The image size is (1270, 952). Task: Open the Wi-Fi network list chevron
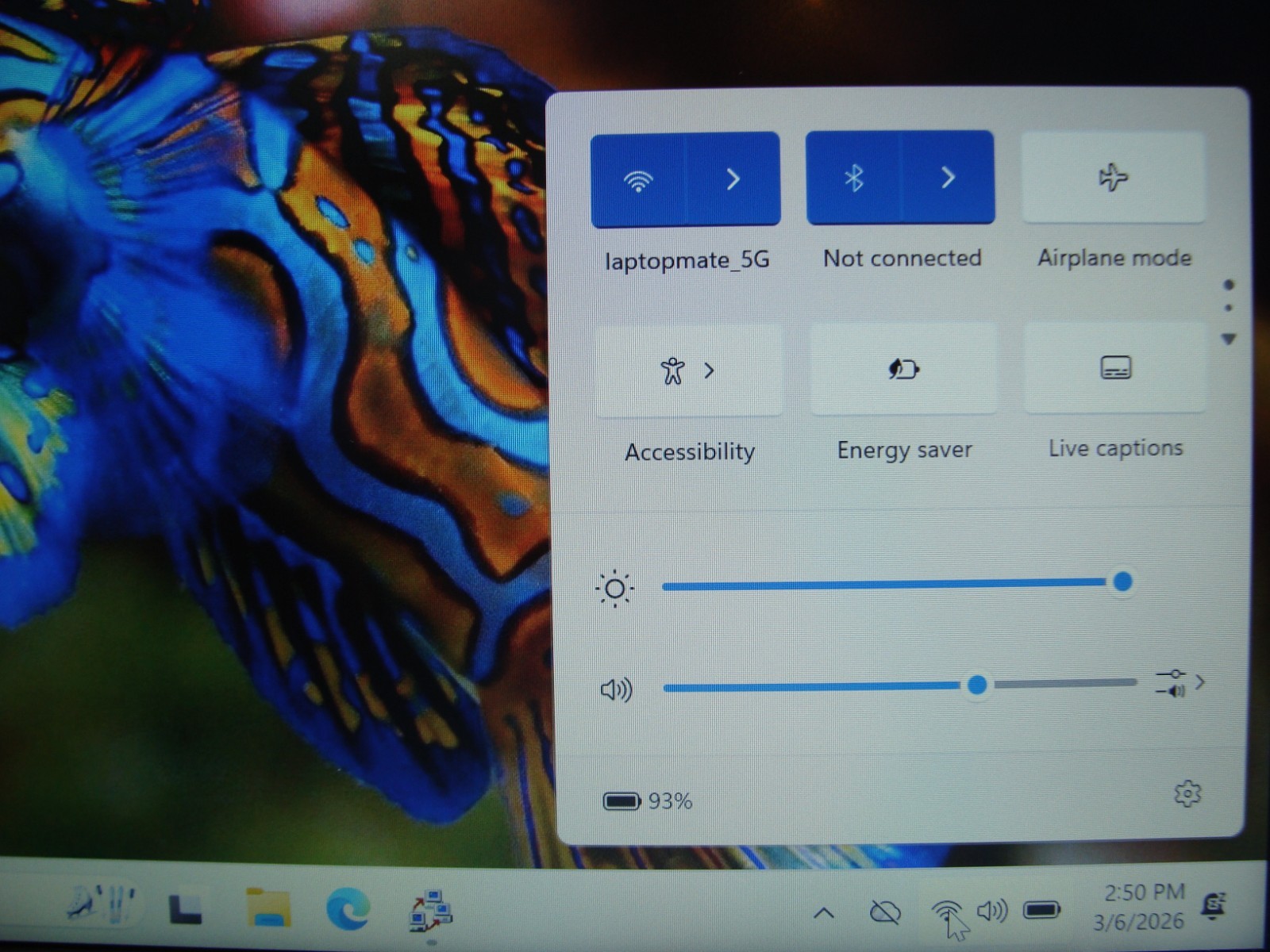pyautogui.click(x=733, y=179)
